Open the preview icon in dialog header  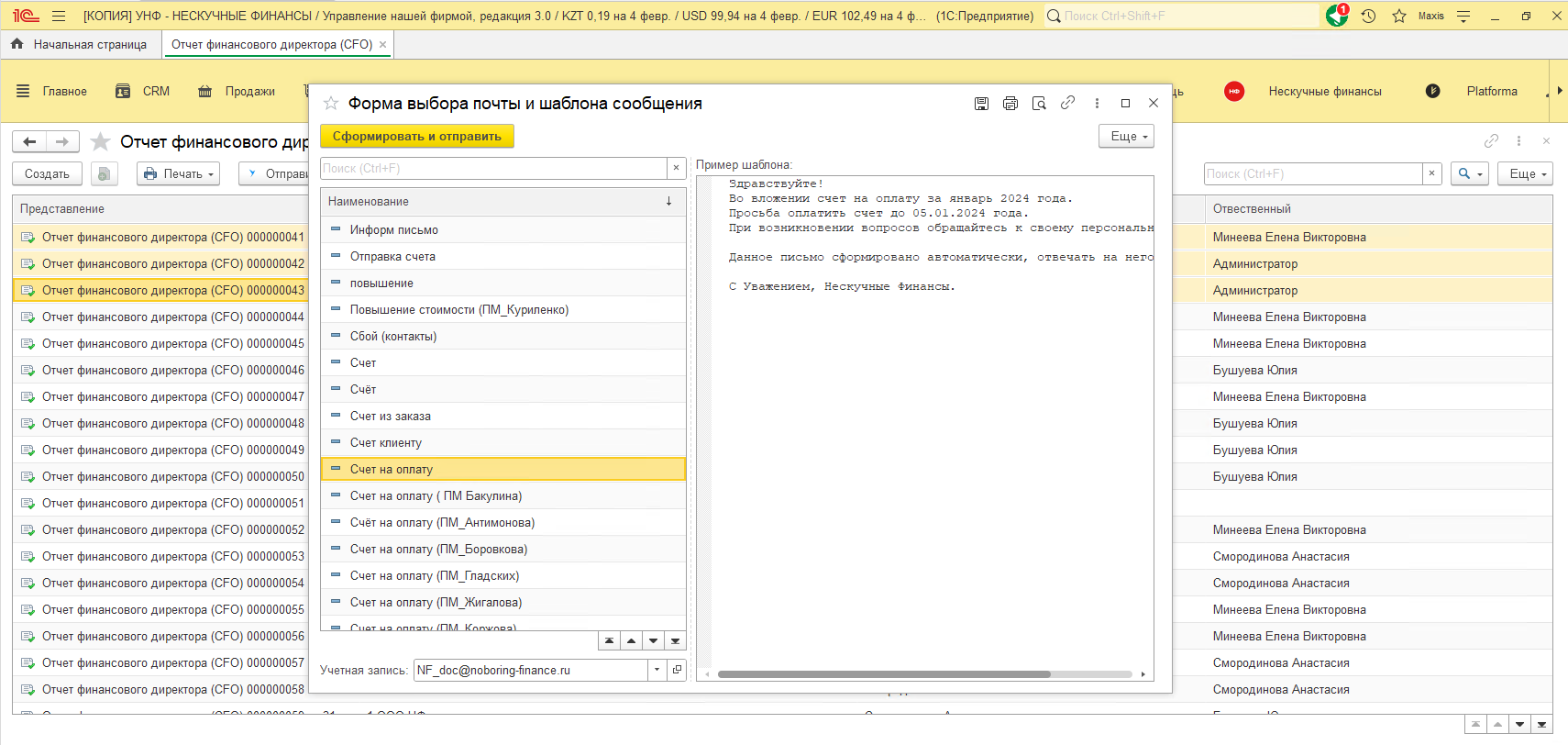coord(1039,104)
